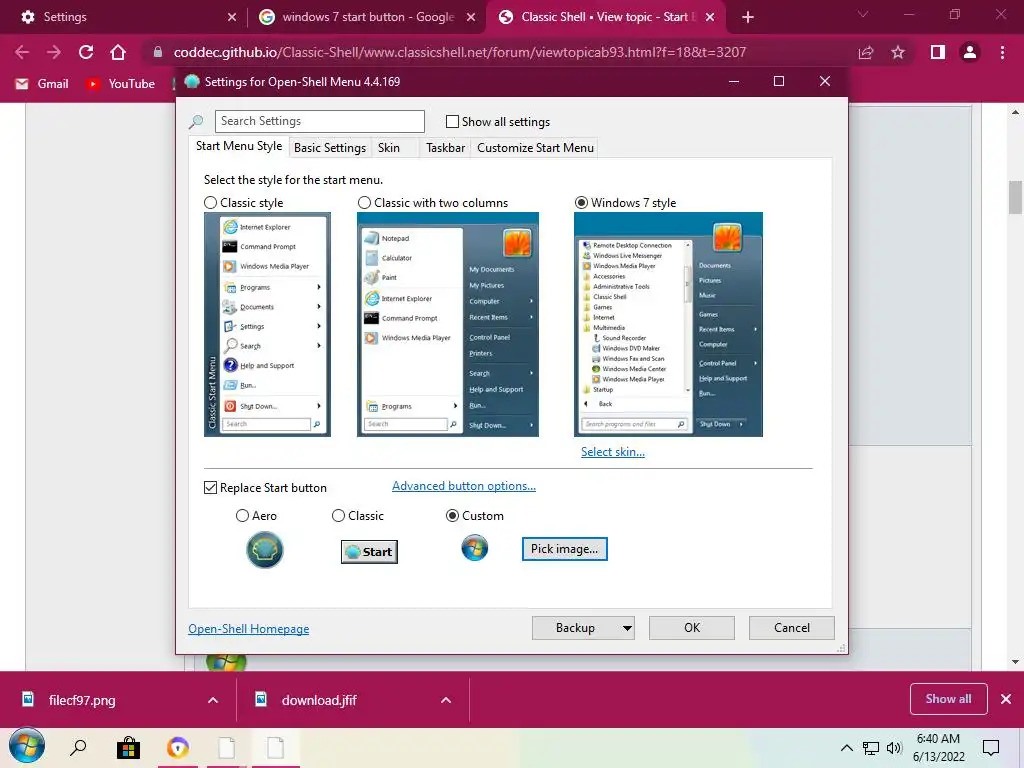
Task: Open Advanced button options... link
Action: click(464, 486)
